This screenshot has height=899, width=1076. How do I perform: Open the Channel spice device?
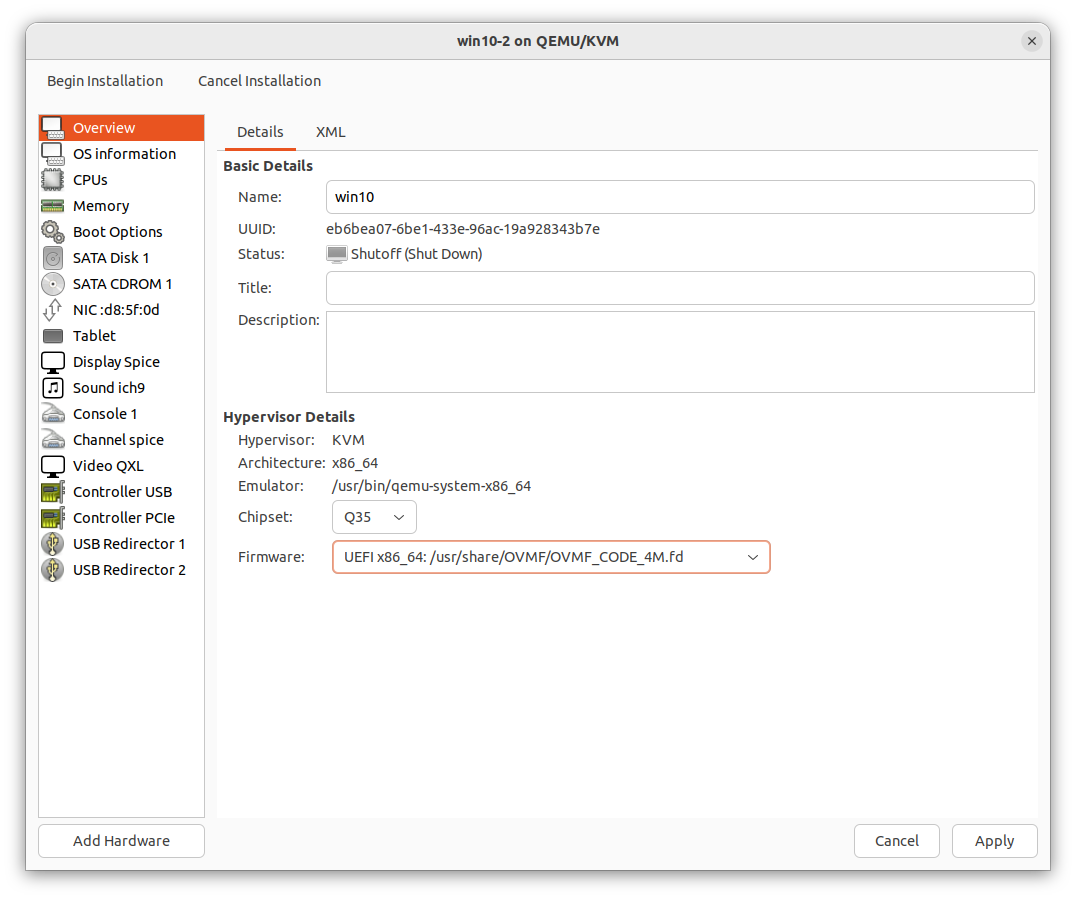pyautogui.click(x=118, y=439)
